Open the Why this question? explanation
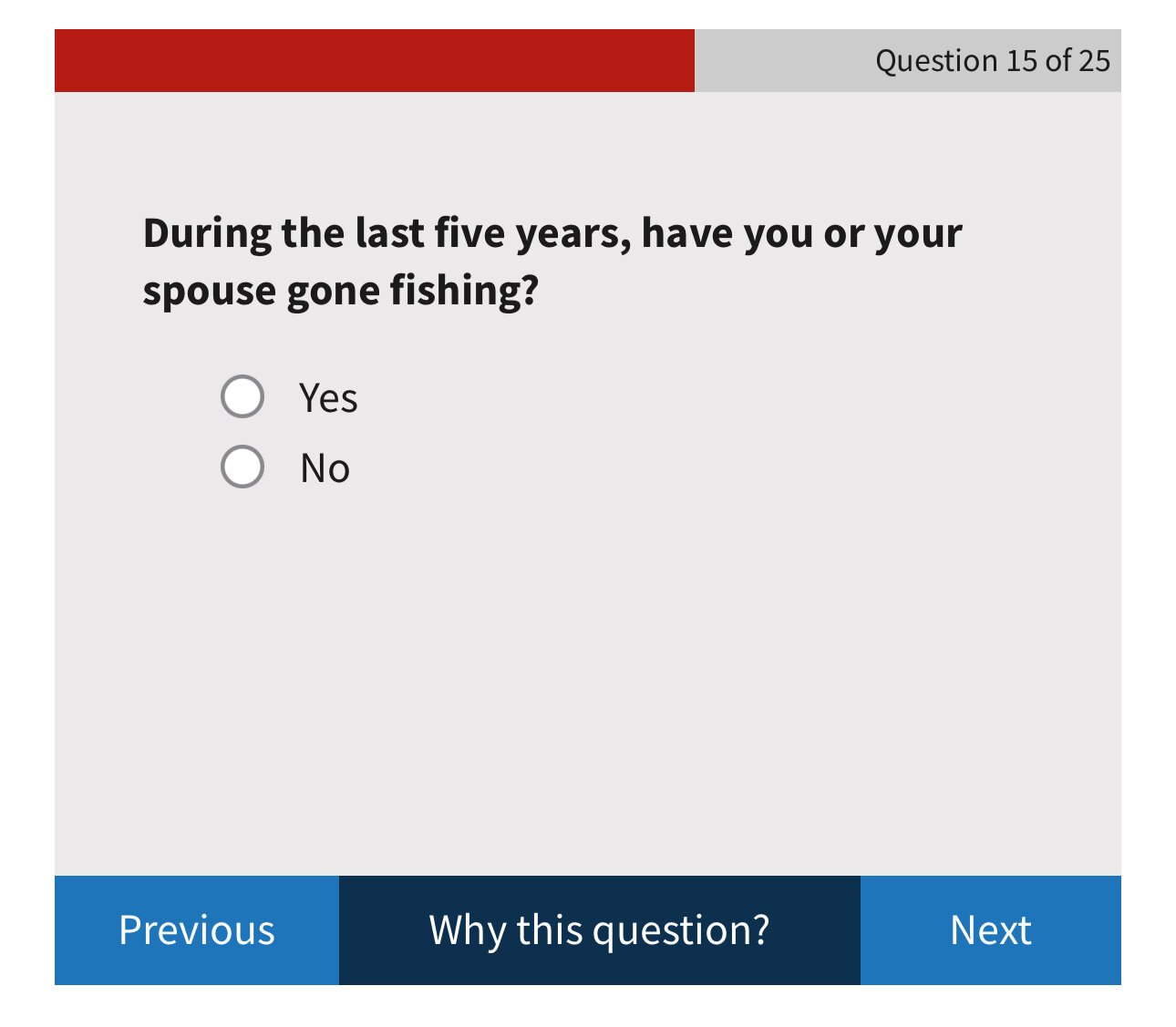The image size is (1176, 1027). tap(599, 929)
